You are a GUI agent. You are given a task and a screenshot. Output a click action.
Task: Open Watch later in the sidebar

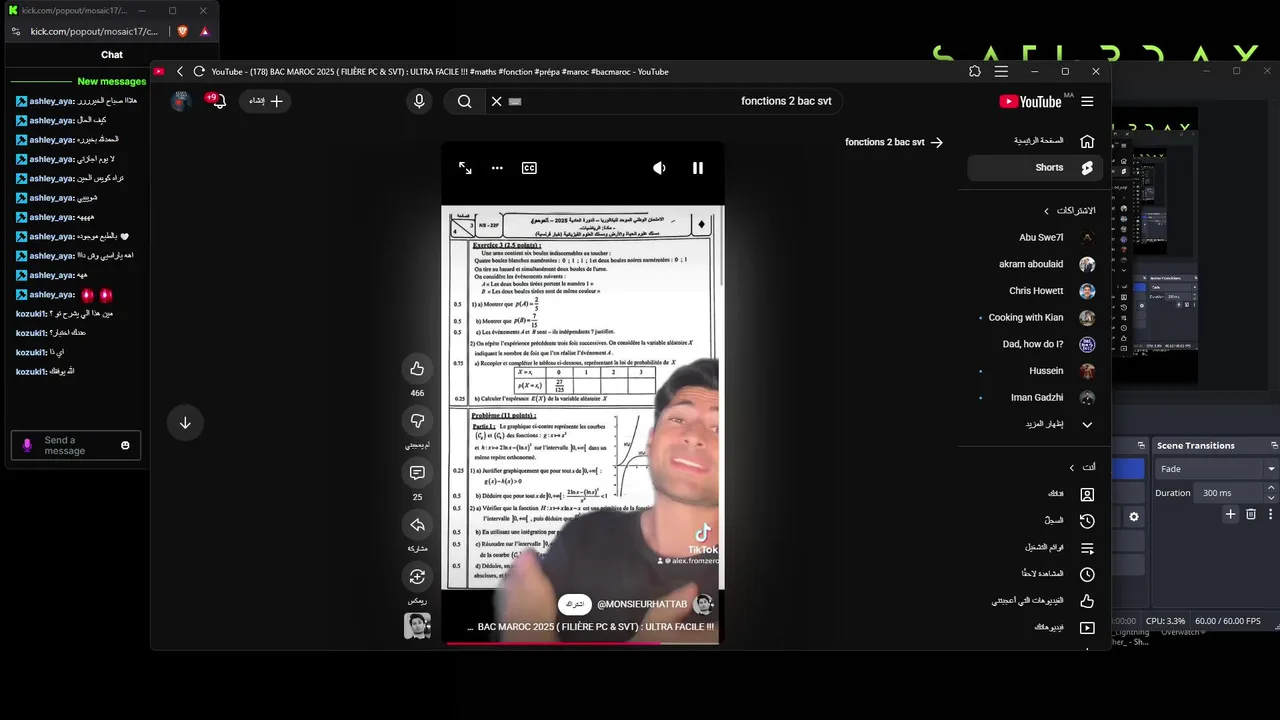[1036, 574]
